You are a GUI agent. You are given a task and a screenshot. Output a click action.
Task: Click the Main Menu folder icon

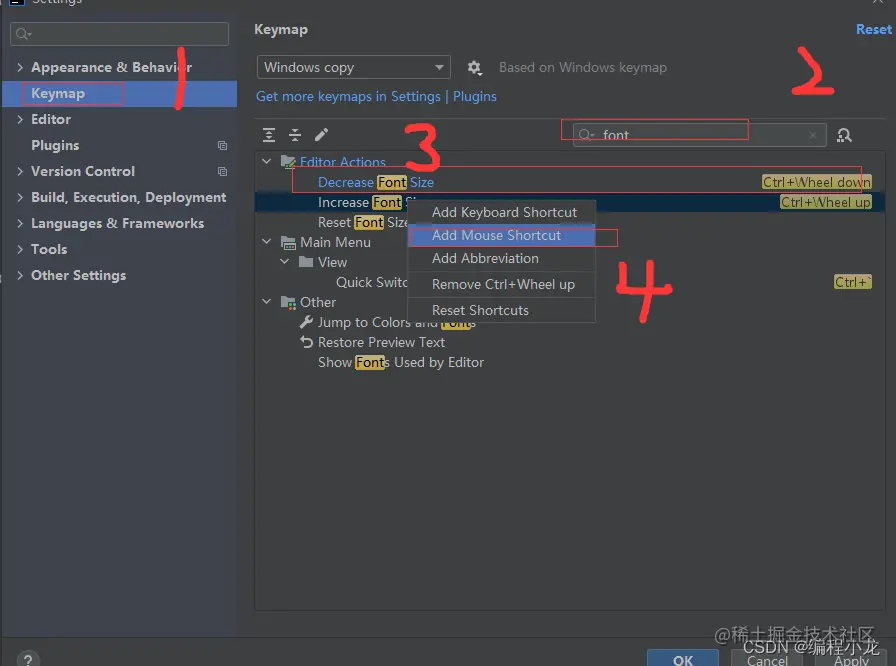[x=288, y=243]
